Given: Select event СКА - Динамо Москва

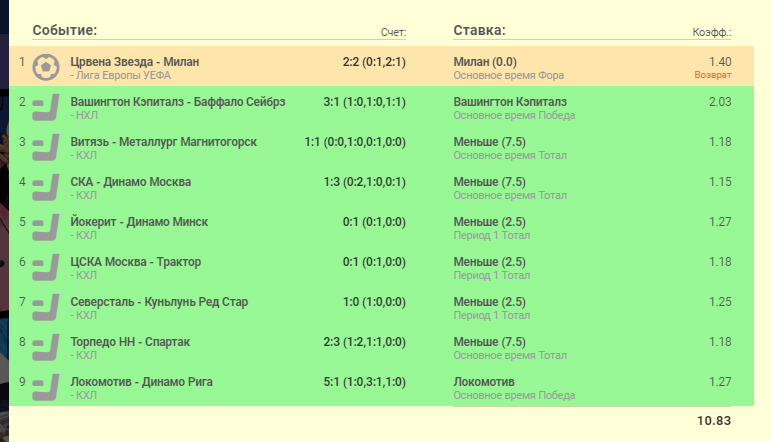Looking at the screenshot, I should pyautogui.click(x=130, y=182).
